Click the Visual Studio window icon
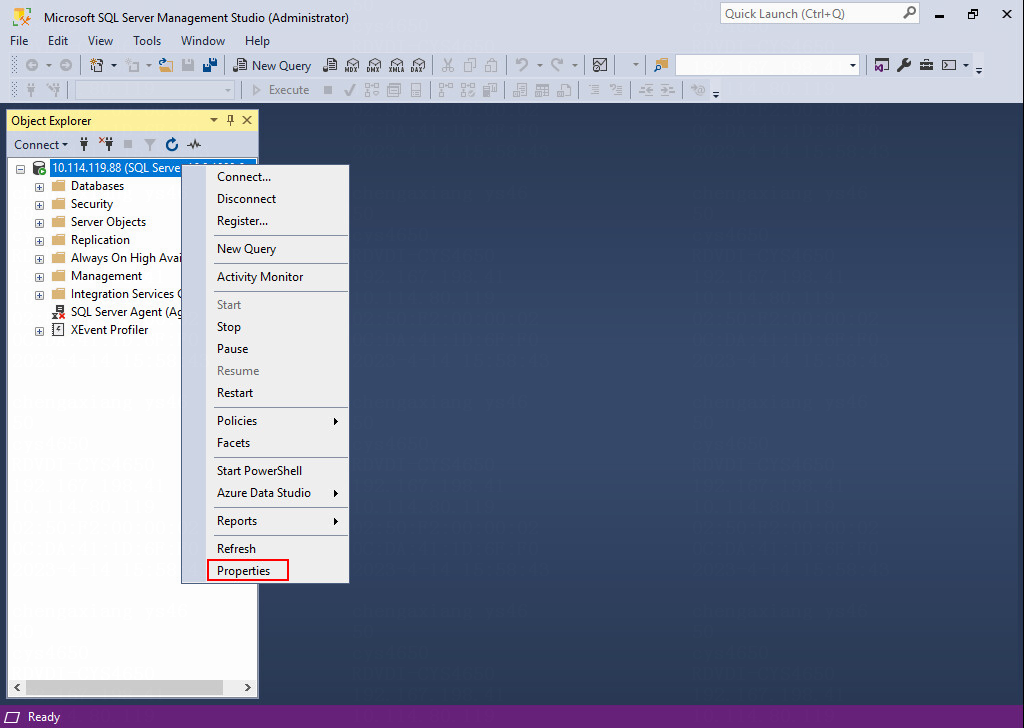Viewport: 1024px width, 728px height. pyautogui.click(x=882, y=65)
